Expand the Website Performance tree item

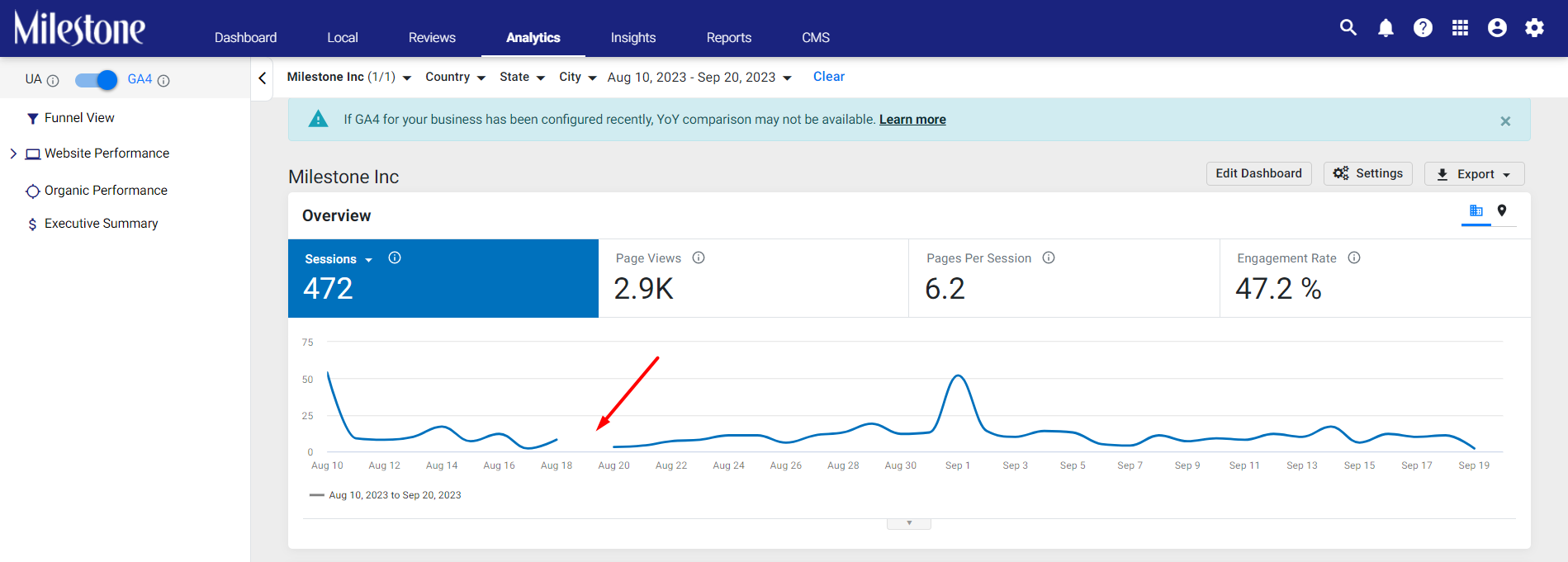click(13, 153)
